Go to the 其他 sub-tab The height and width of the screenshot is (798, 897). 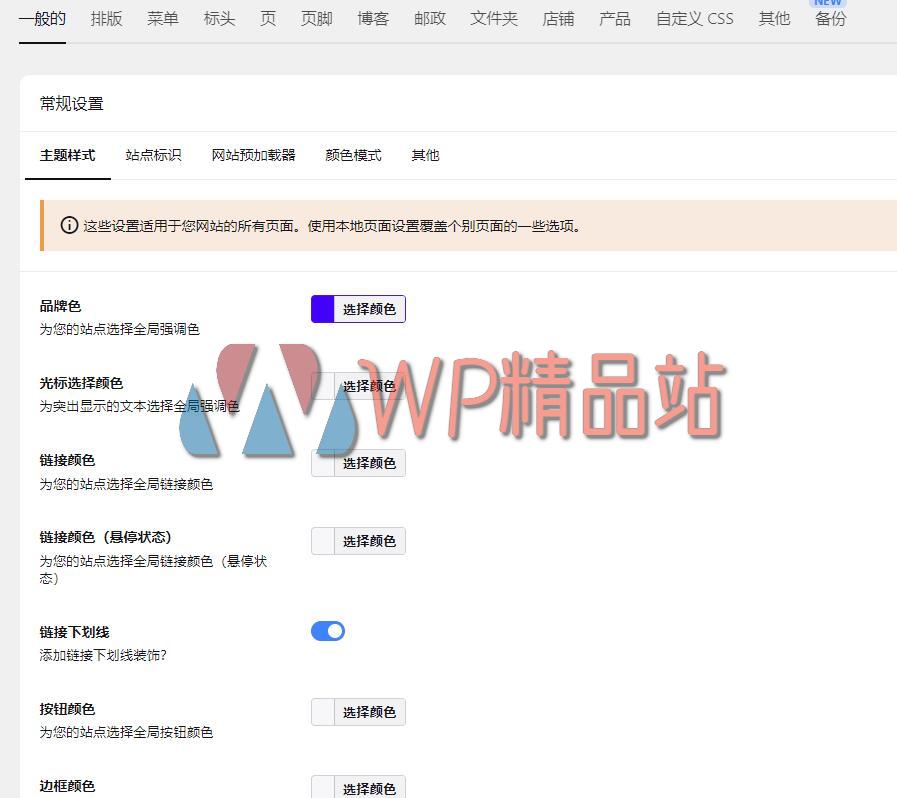[425, 155]
